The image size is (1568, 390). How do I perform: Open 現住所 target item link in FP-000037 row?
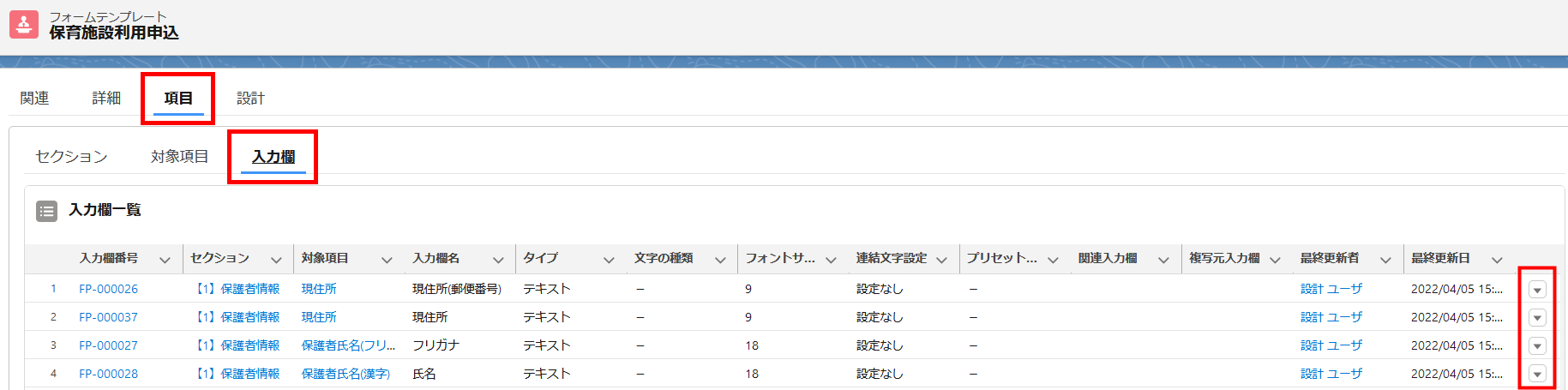[319, 317]
